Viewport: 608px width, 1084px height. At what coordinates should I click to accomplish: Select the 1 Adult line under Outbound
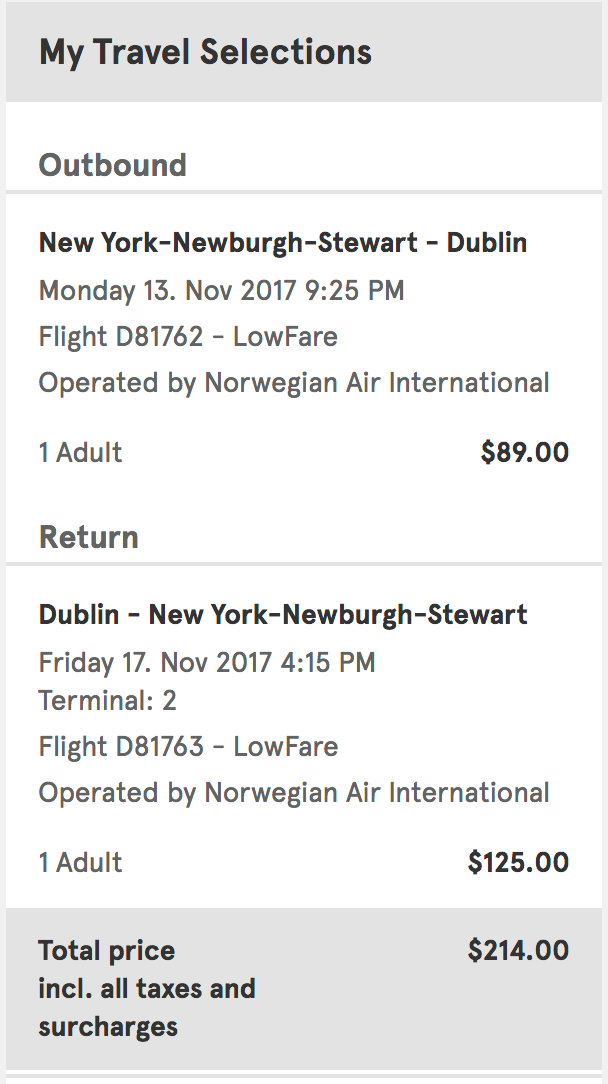pyautogui.click(x=81, y=453)
